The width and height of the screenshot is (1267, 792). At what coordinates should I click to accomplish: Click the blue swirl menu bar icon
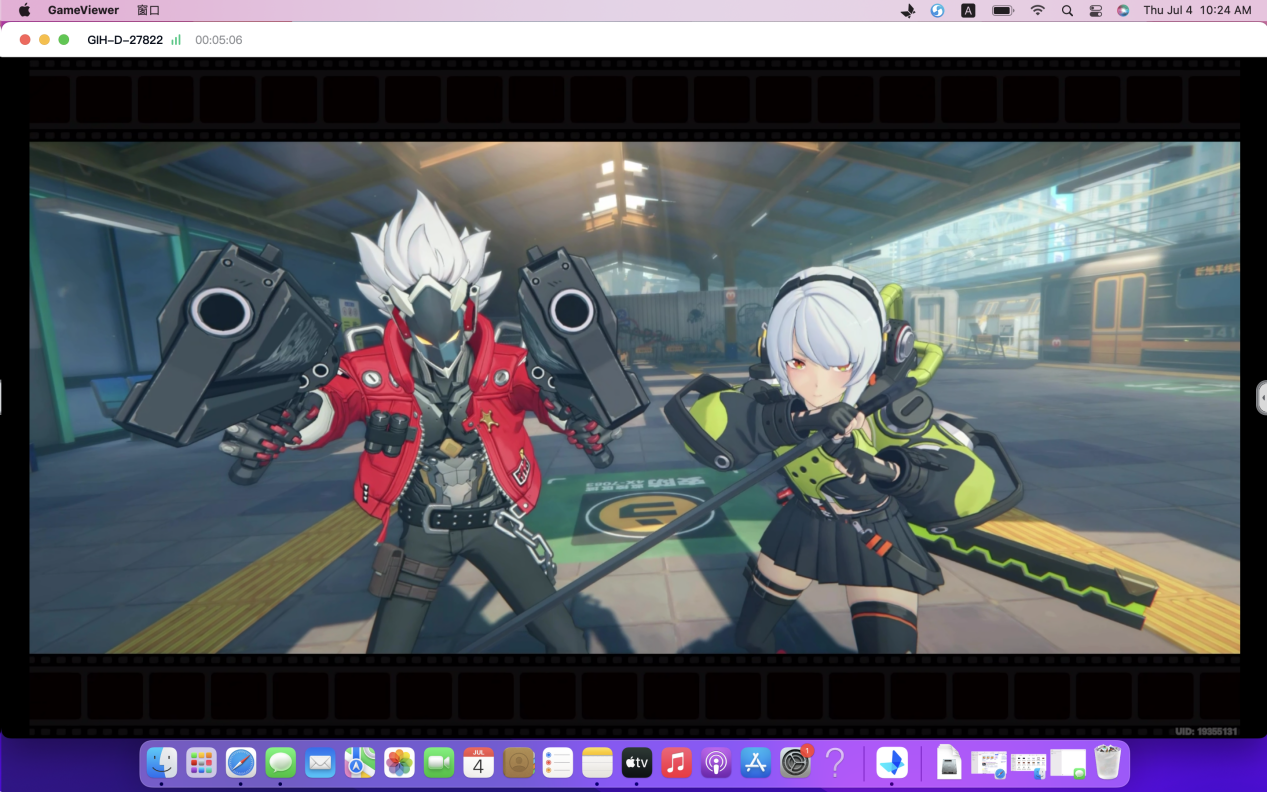click(937, 10)
